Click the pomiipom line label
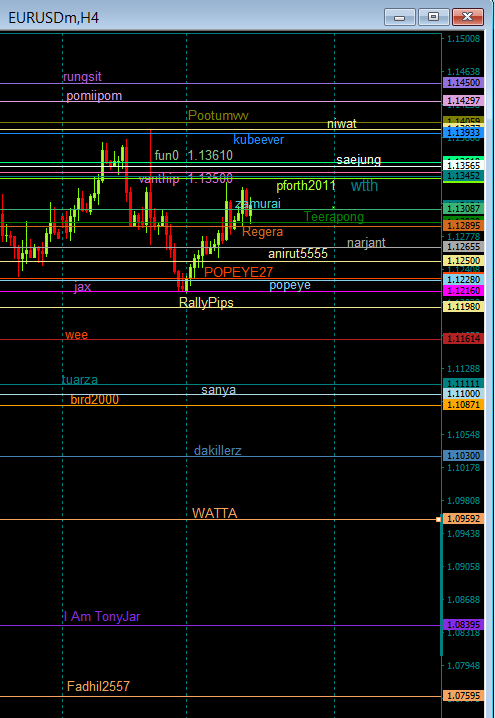Screen dimensions: 495x718 (x=94, y=96)
